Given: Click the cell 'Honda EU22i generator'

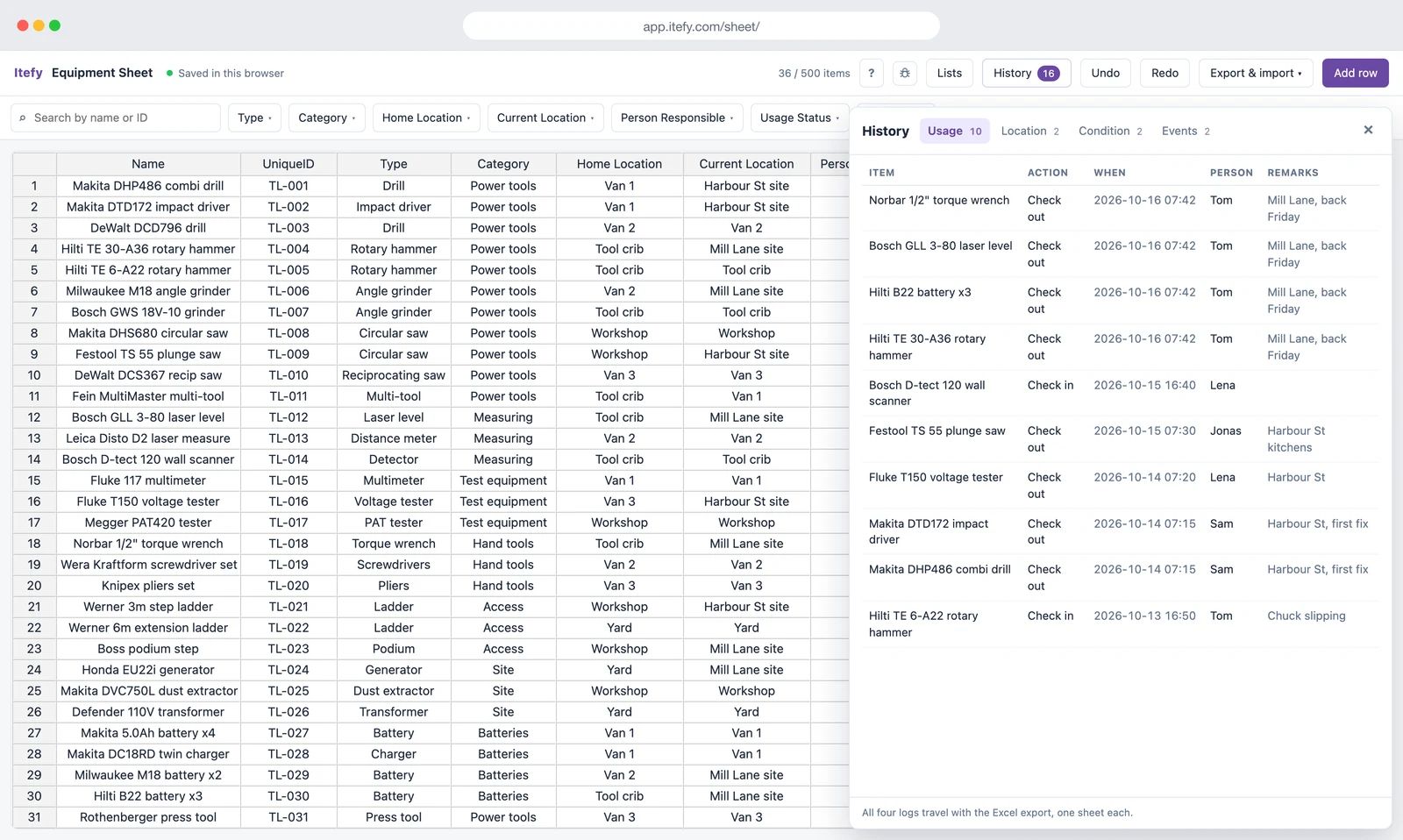Looking at the screenshot, I should click(148, 670).
